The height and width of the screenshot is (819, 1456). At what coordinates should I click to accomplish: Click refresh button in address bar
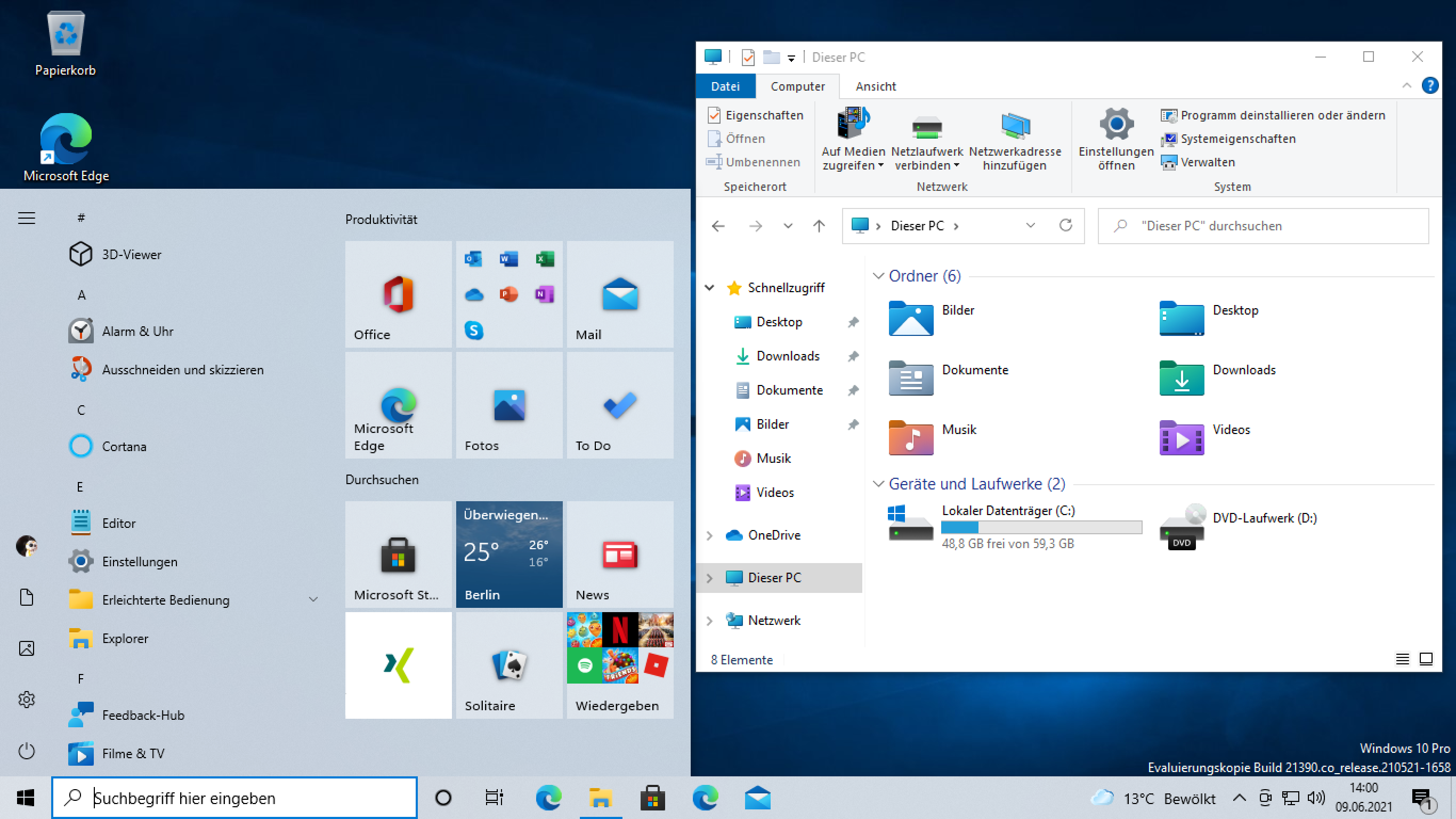pyautogui.click(x=1065, y=226)
